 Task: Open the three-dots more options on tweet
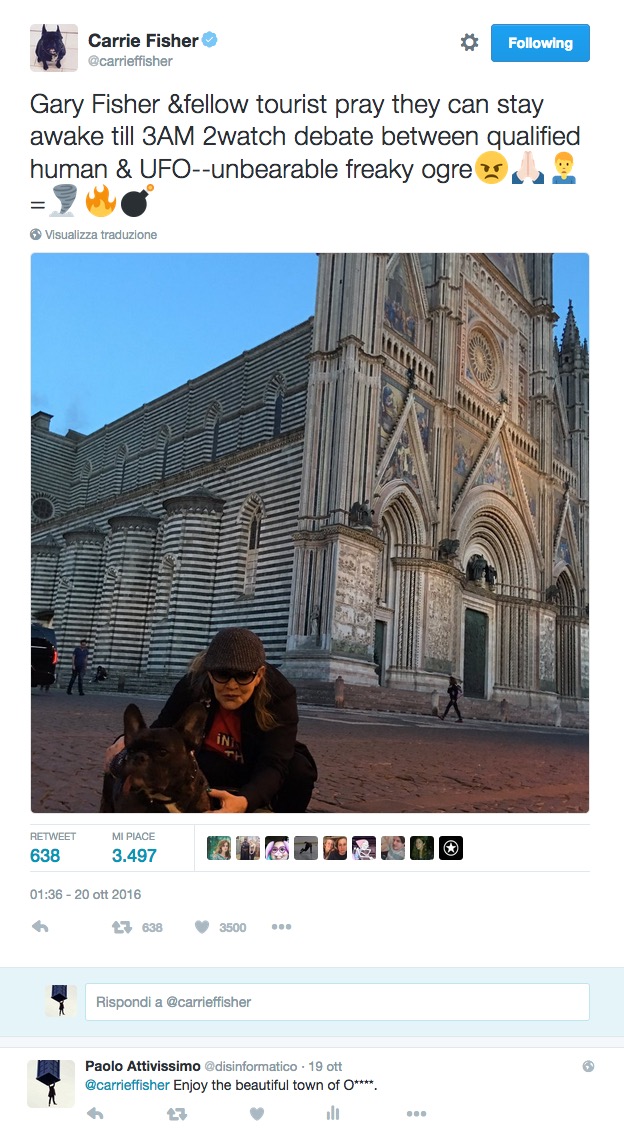(281, 927)
